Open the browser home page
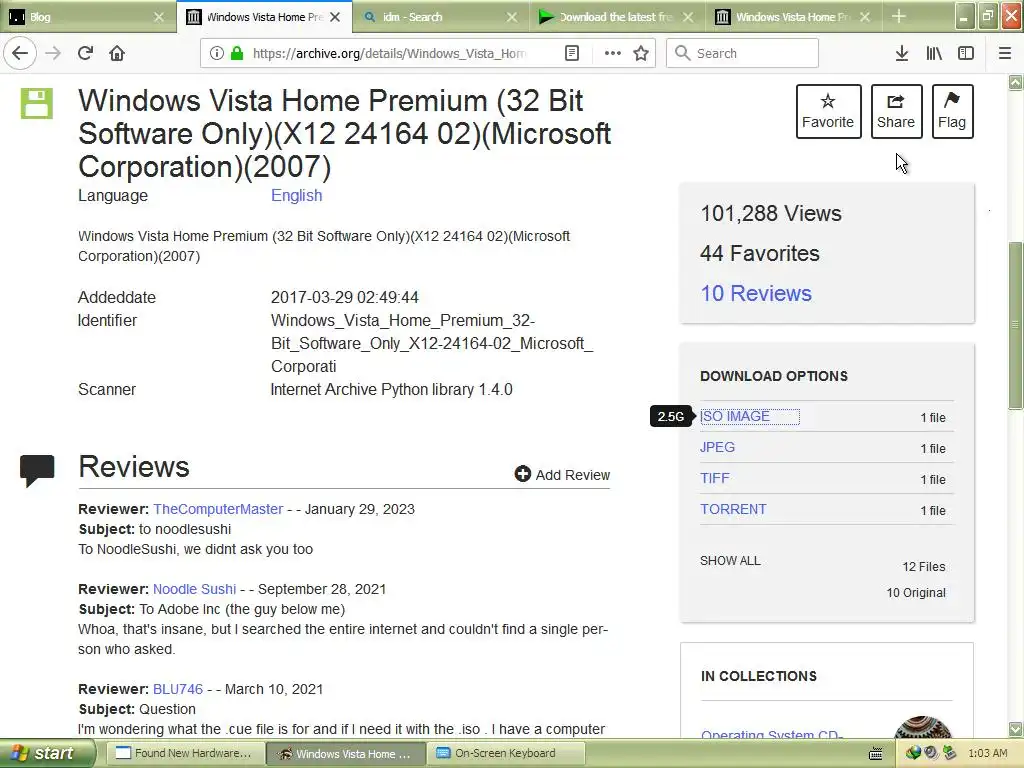Screen dimensions: 1024x768 [117, 53]
